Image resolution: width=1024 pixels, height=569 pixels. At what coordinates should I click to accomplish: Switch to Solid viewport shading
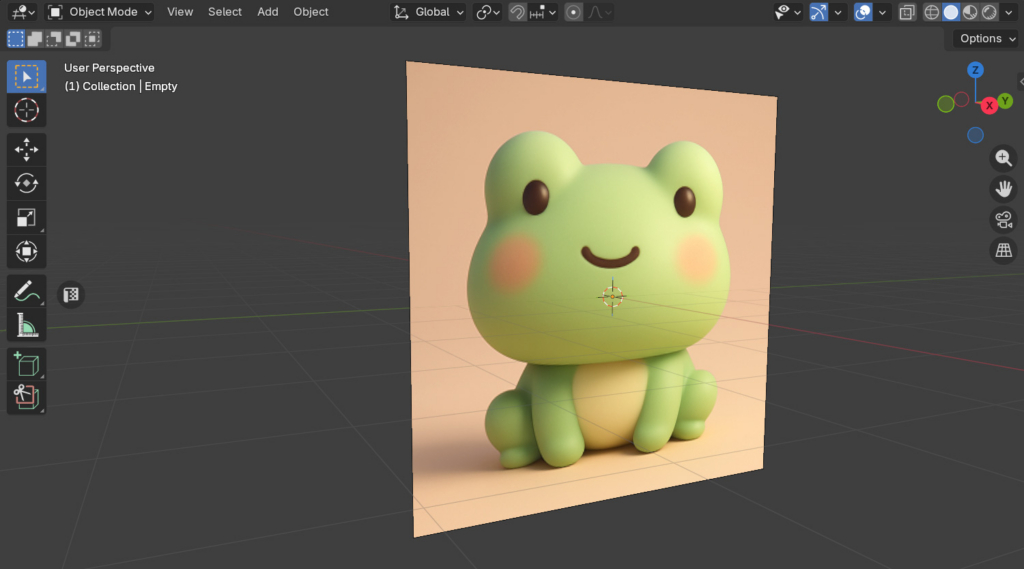click(951, 12)
